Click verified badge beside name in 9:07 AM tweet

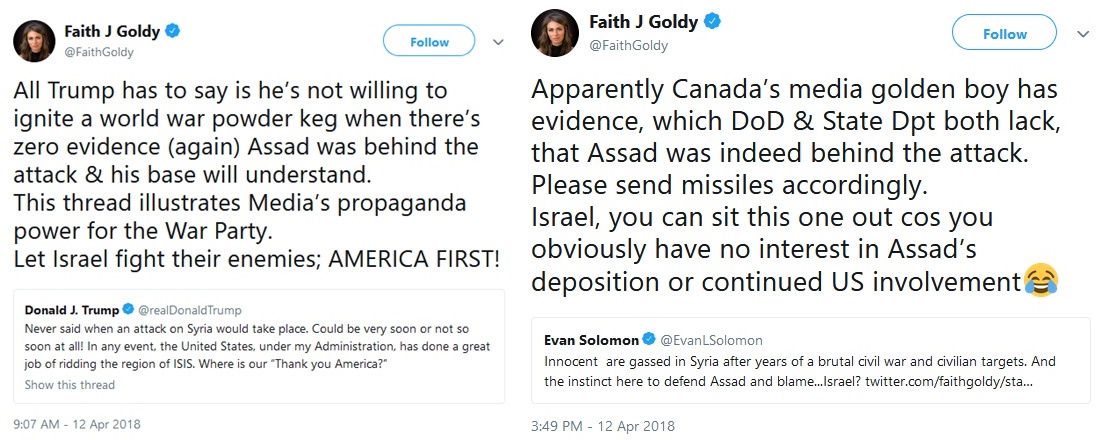(x=173, y=30)
